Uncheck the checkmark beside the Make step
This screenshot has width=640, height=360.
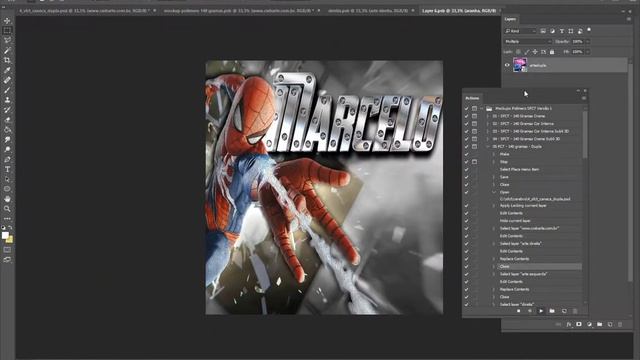[x=467, y=154]
